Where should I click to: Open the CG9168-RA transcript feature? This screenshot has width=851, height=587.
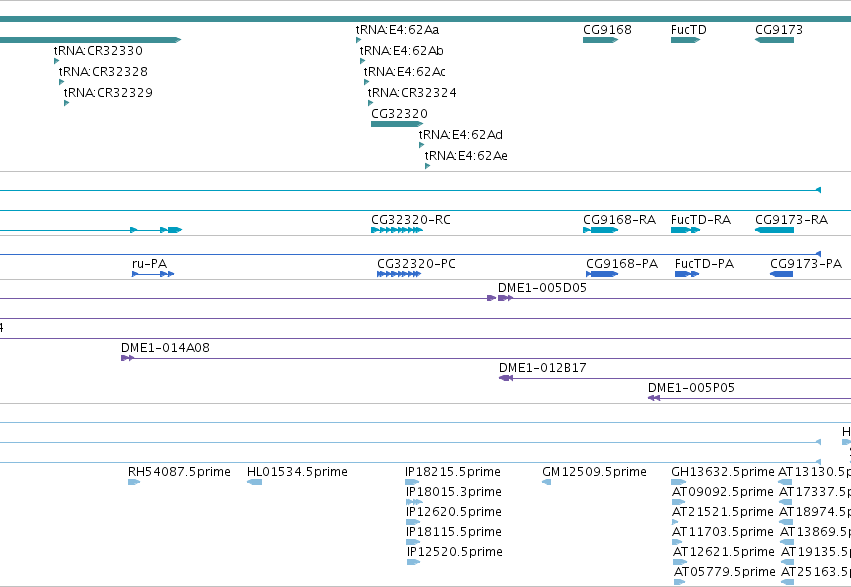tap(600, 230)
